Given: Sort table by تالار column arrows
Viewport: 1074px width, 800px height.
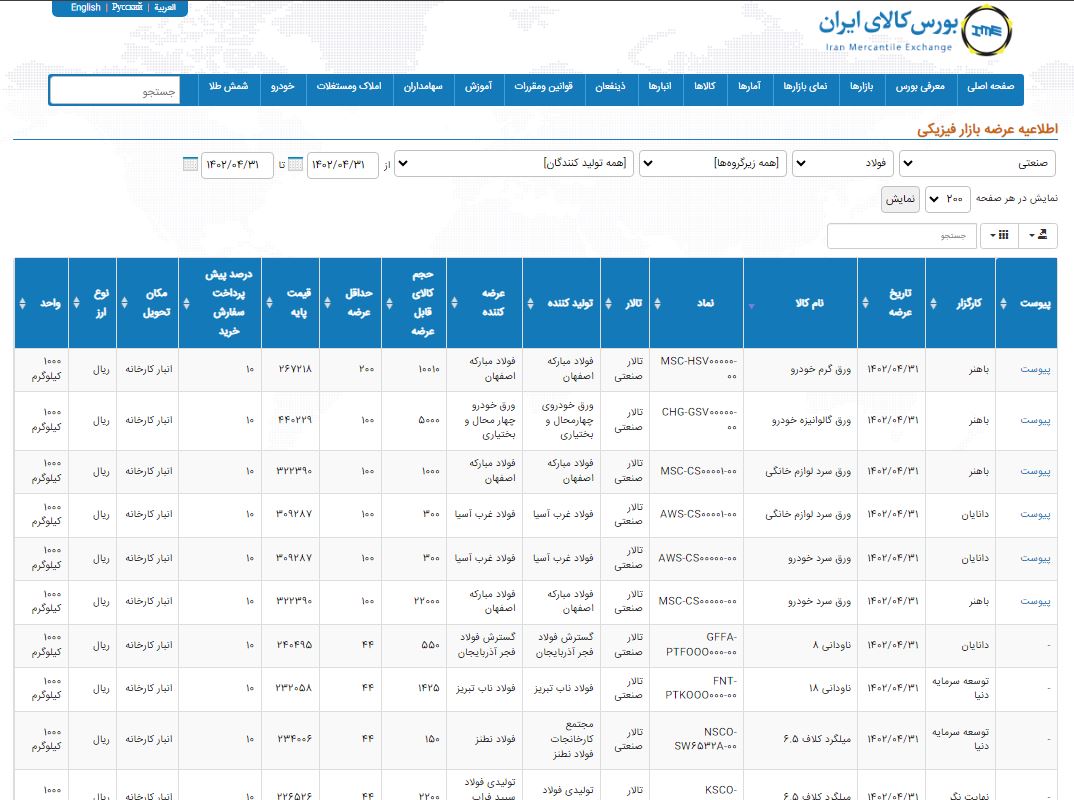Looking at the screenshot, I should pos(608,303).
